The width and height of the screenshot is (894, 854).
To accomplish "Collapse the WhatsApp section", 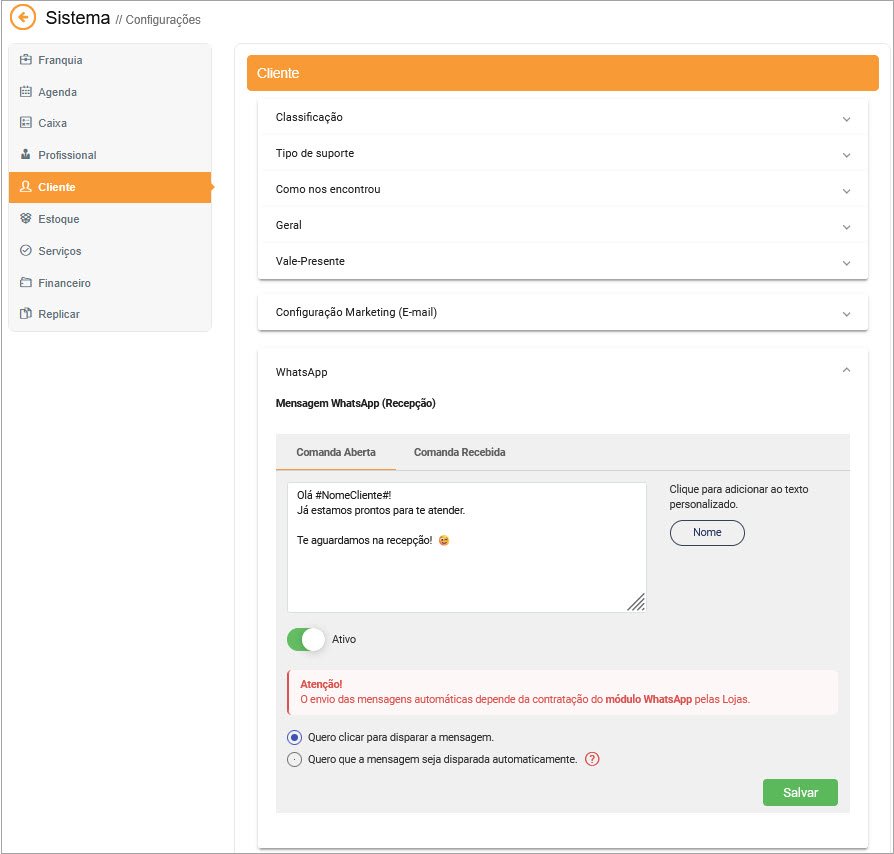I will coord(846,371).
